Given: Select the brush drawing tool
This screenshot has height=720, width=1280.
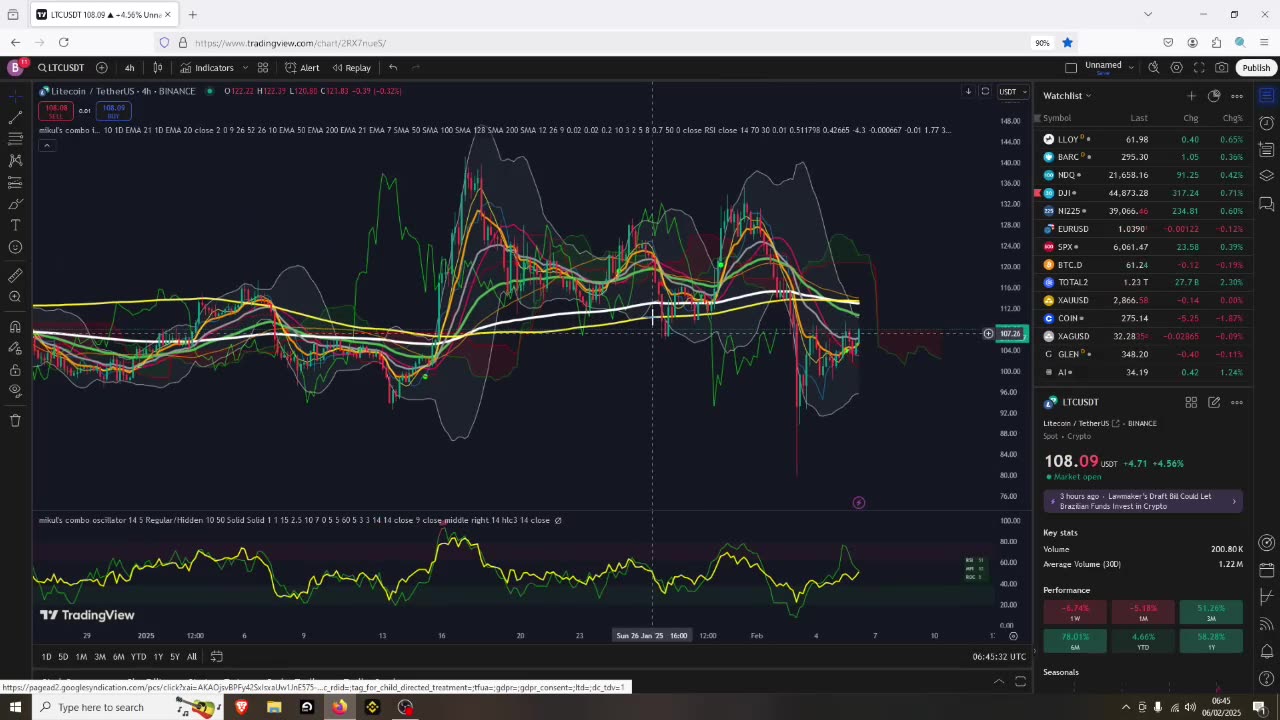Looking at the screenshot, I should 15,204.
